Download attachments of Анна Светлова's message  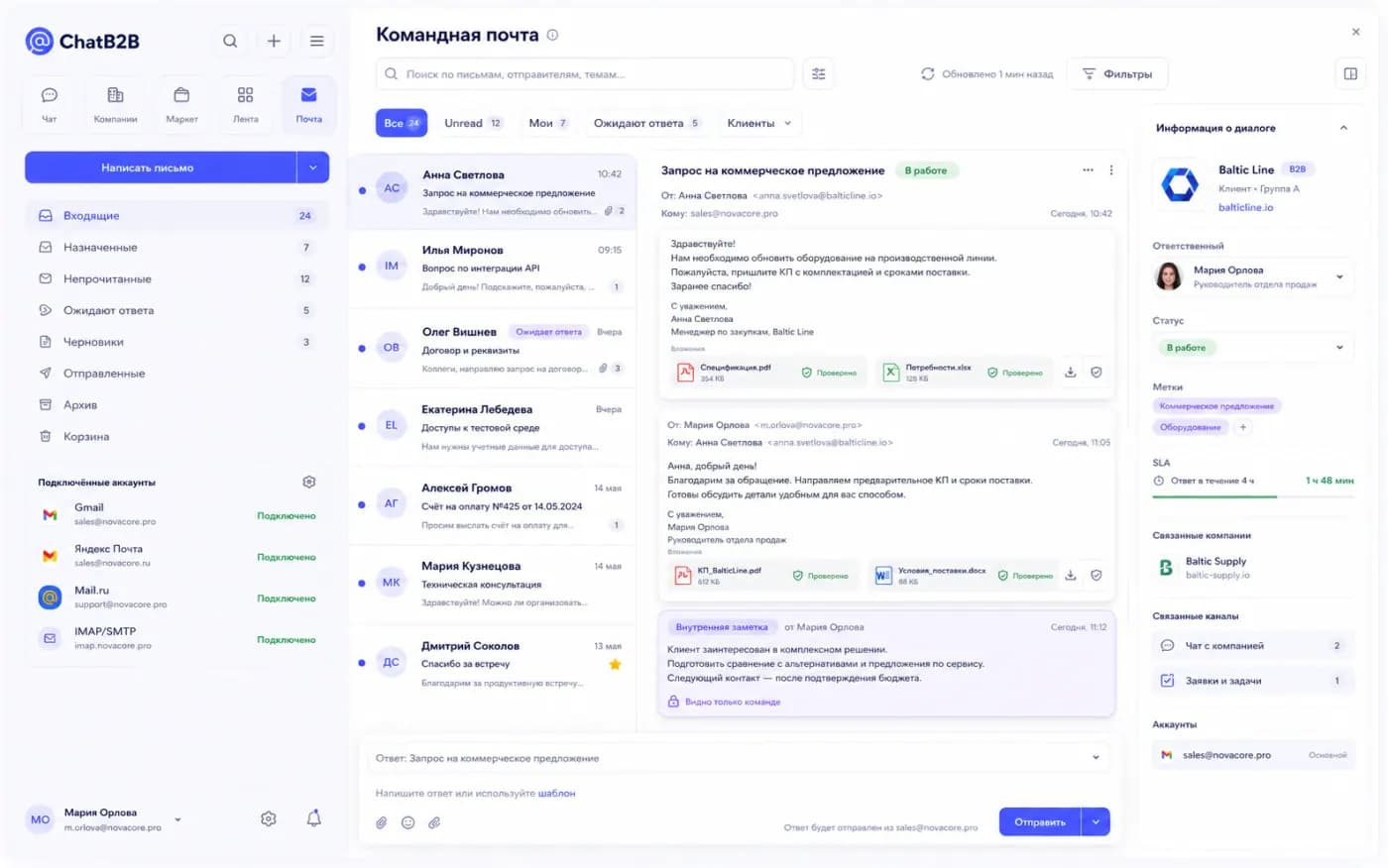1071,373
